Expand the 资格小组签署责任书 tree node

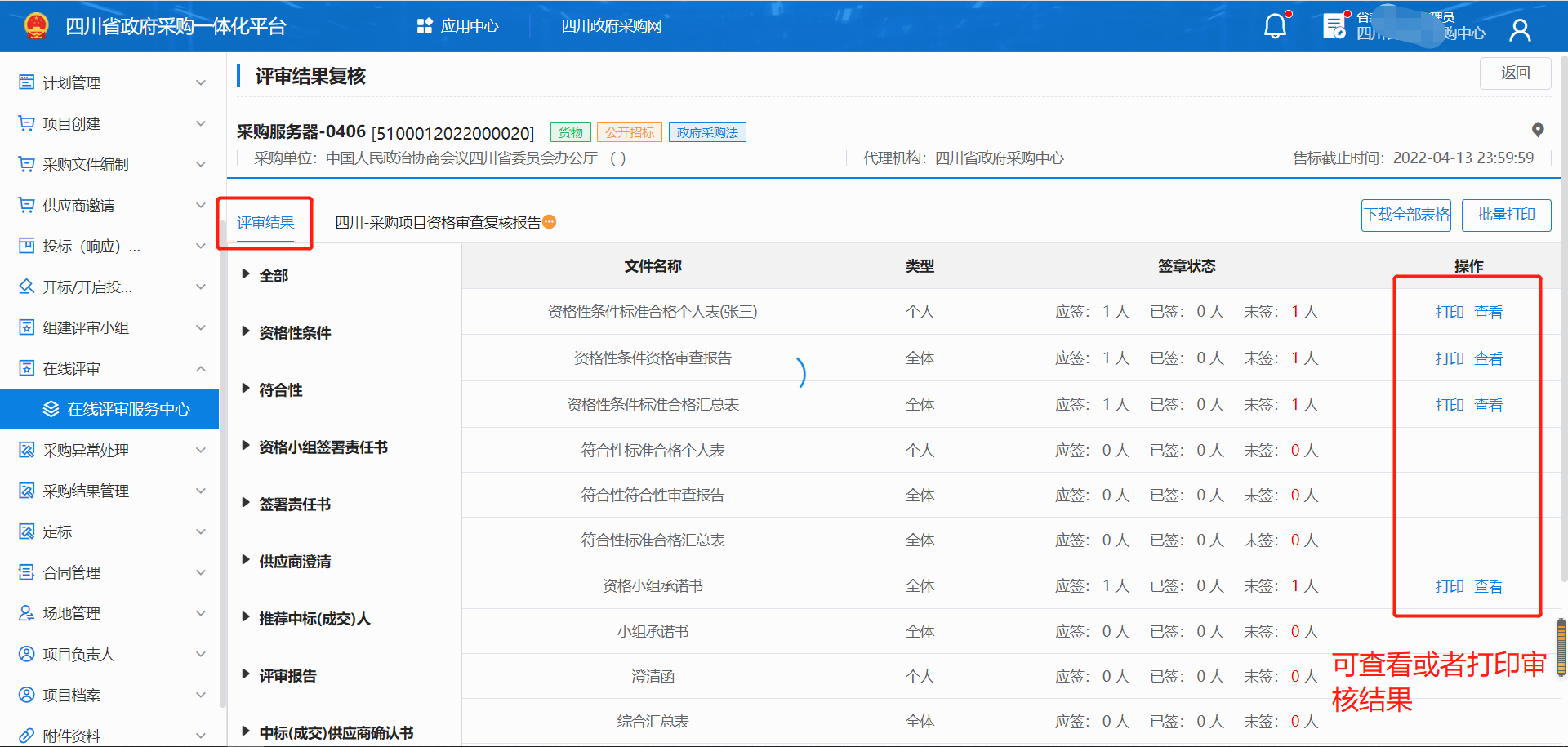(246, 446)
